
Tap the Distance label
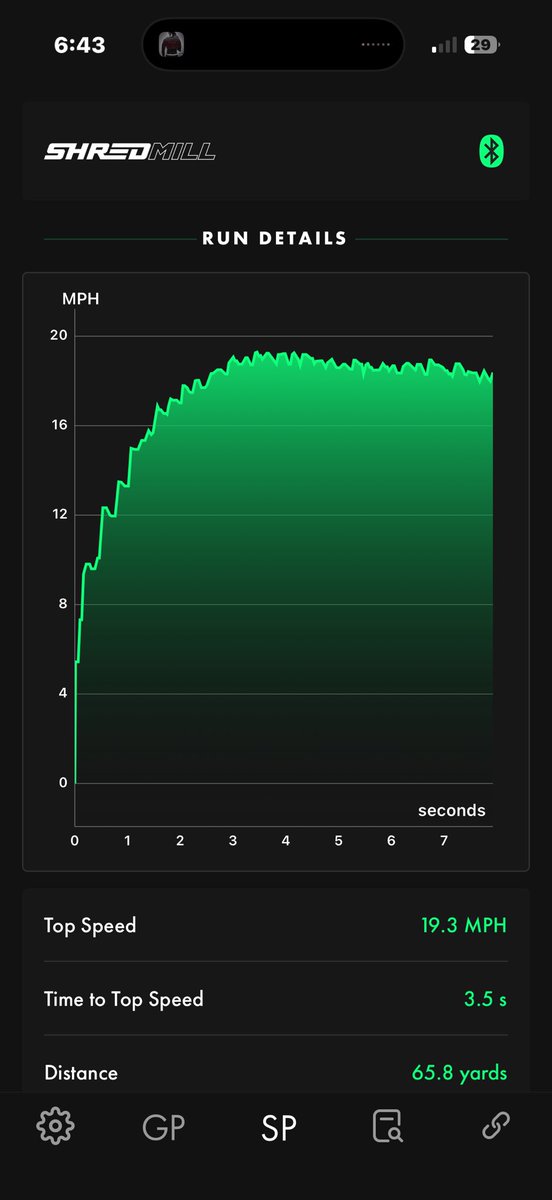[x=81, y=1073]
